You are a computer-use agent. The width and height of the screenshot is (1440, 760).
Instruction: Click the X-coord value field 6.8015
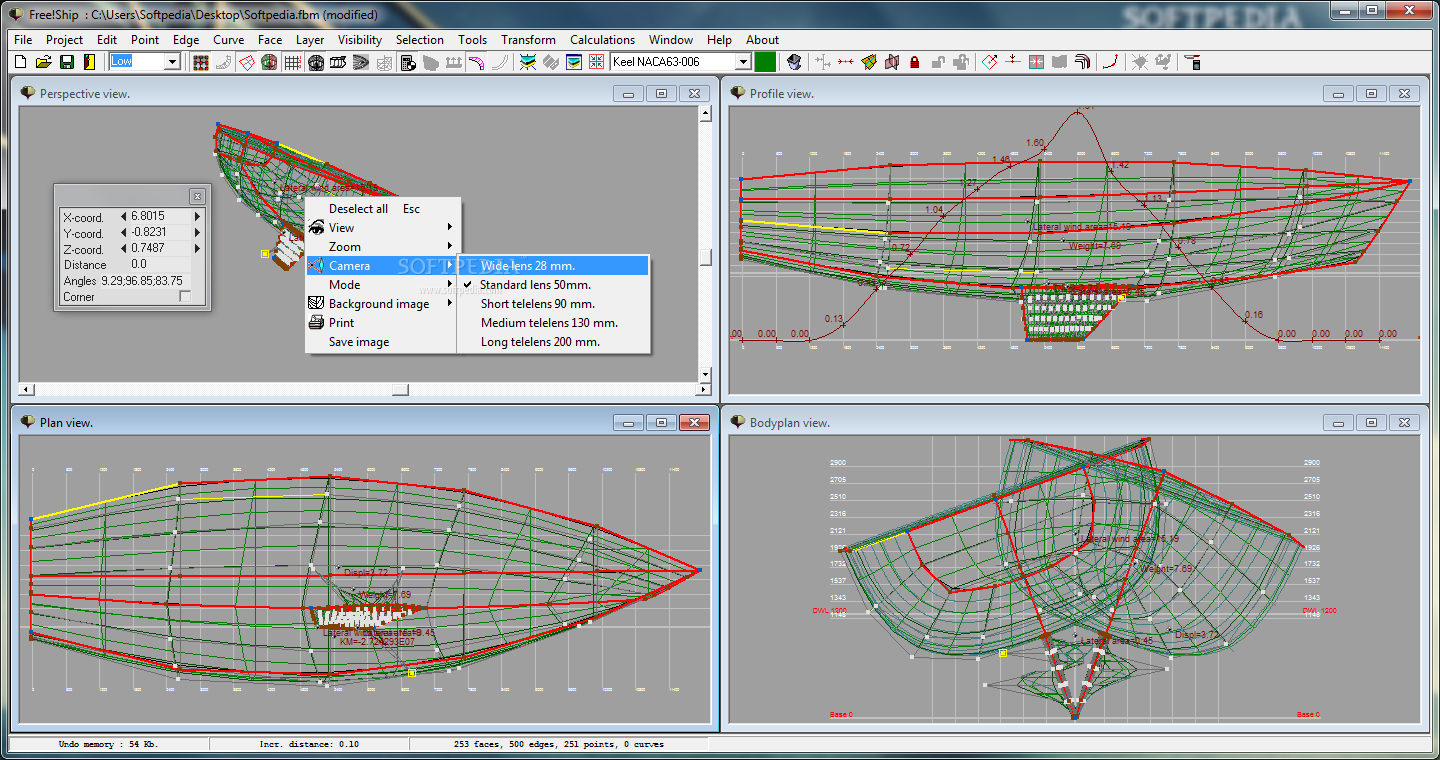pyautogui.click(x=160, y=216)
